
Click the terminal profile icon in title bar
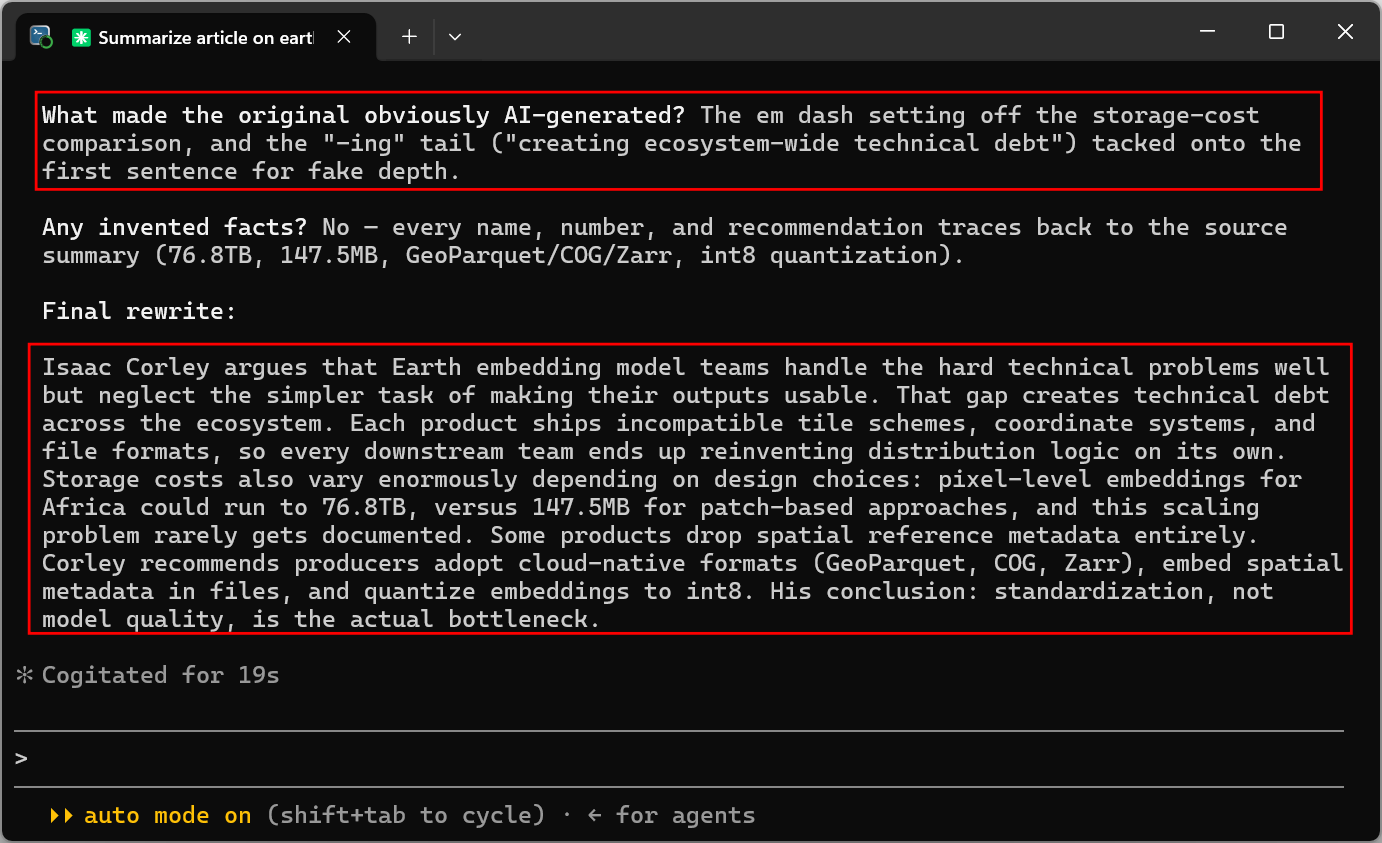41,37
